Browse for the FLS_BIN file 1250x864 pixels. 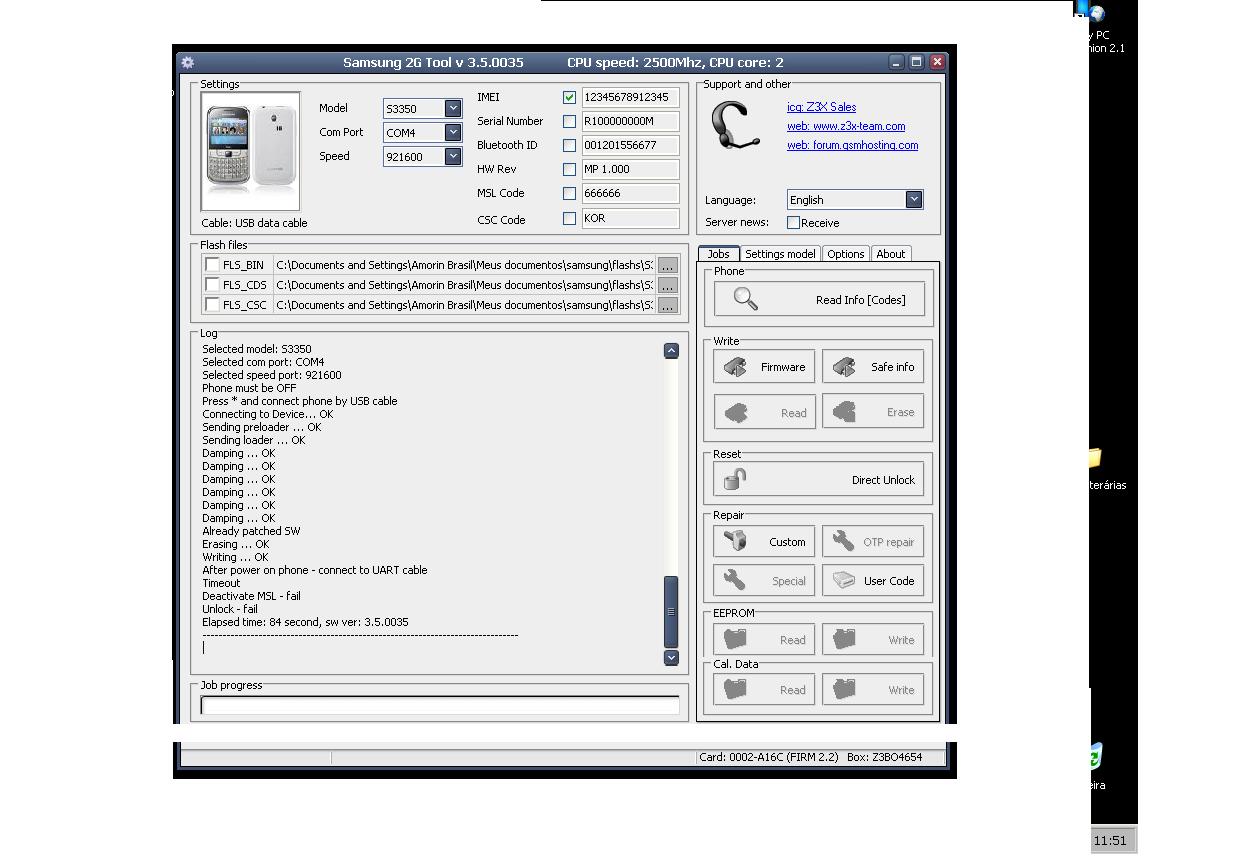(x=667, y=265)
